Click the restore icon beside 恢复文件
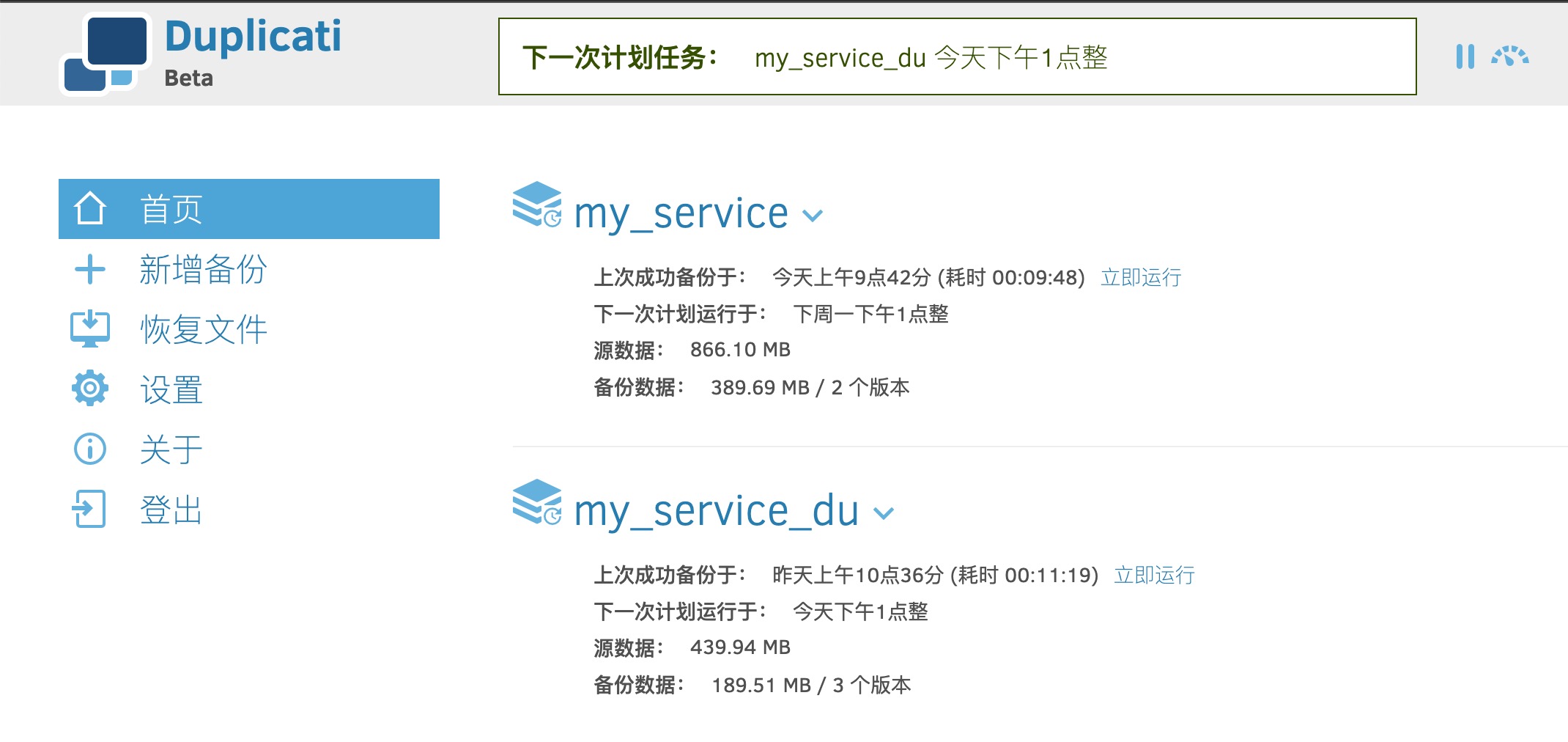Viewport: 1568px width, 742px height. coord(90,329)
